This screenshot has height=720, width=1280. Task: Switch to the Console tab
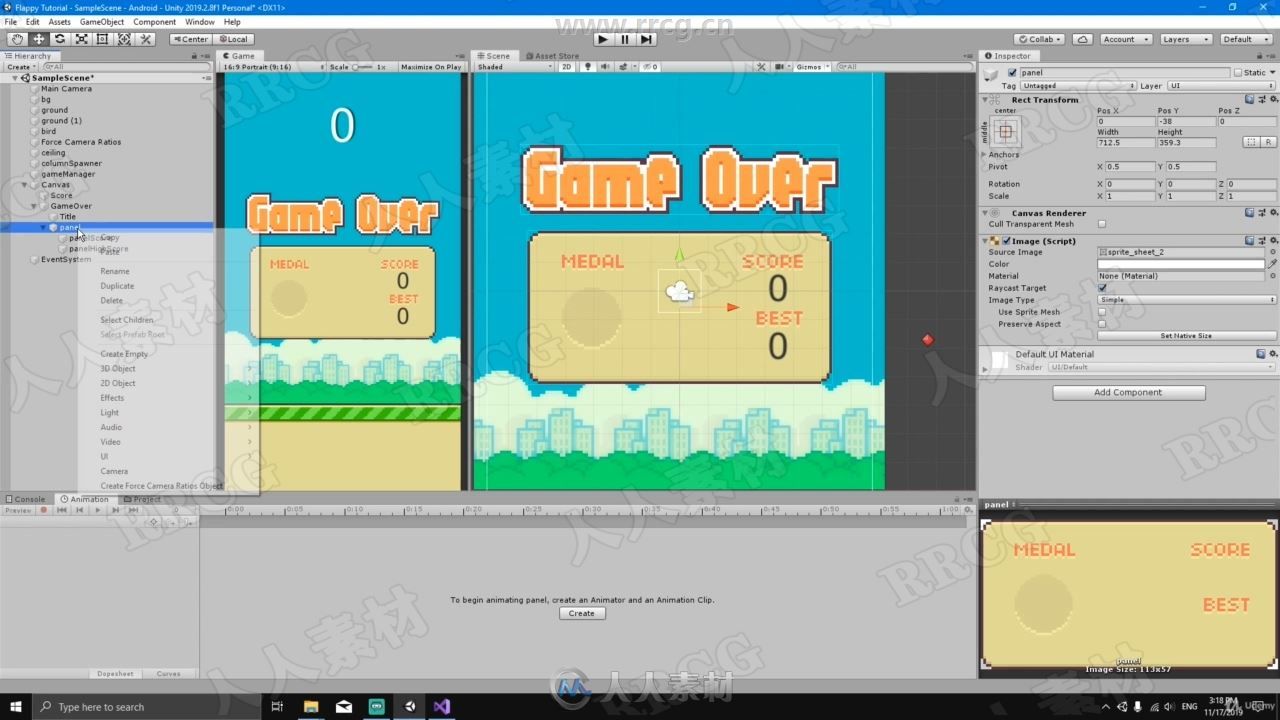coord(26,499)
